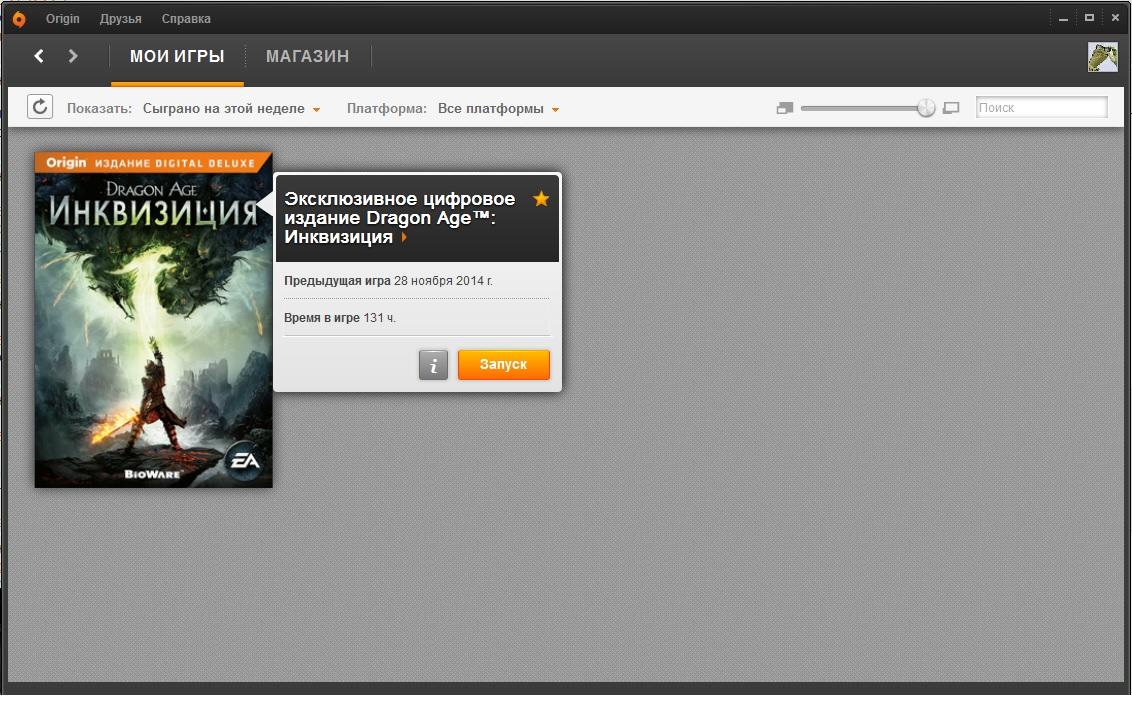Minimize the Origin window
This screenshot has width=1132, height=710.
(x=1063, y=19)
